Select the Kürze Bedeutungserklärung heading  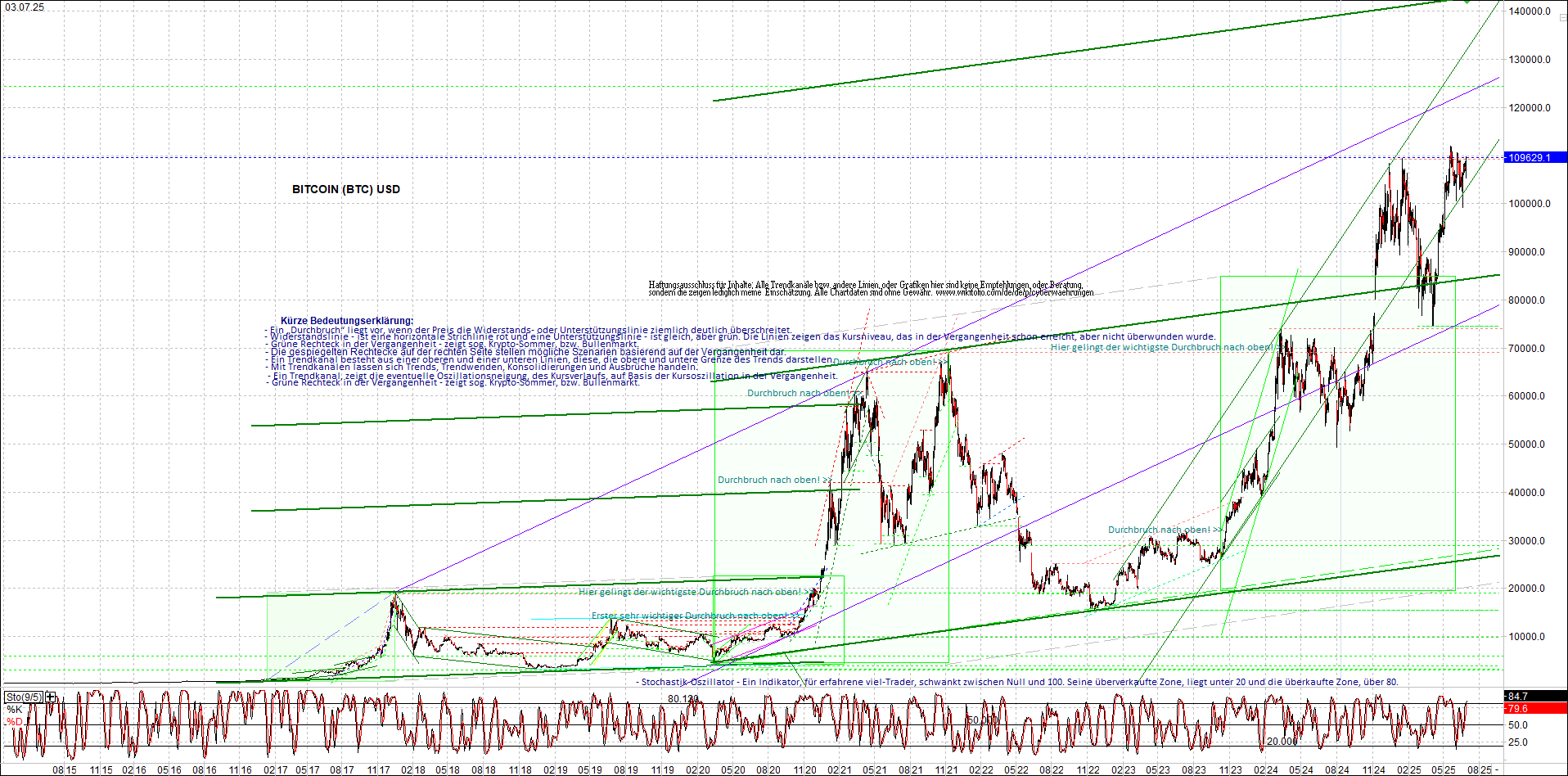347,321
